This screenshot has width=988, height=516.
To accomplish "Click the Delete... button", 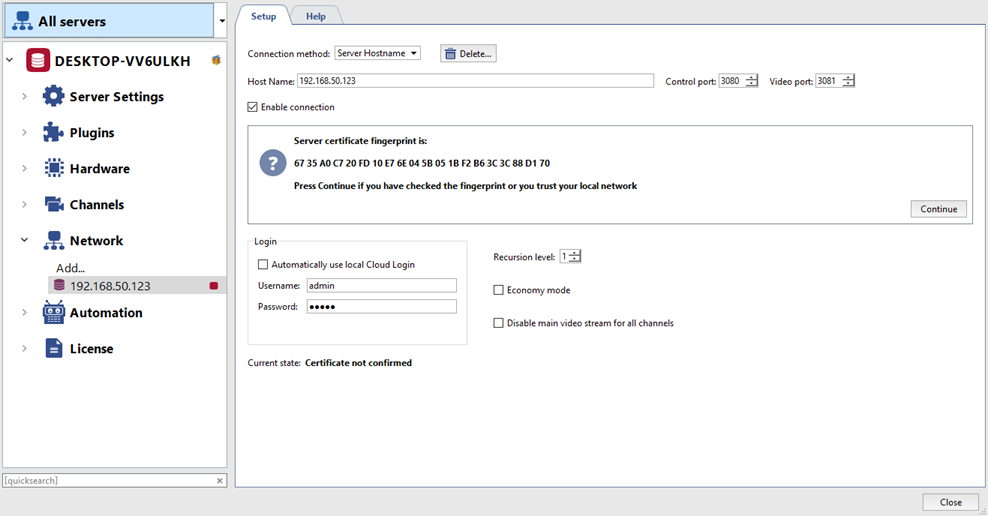I will click(468, 53).
